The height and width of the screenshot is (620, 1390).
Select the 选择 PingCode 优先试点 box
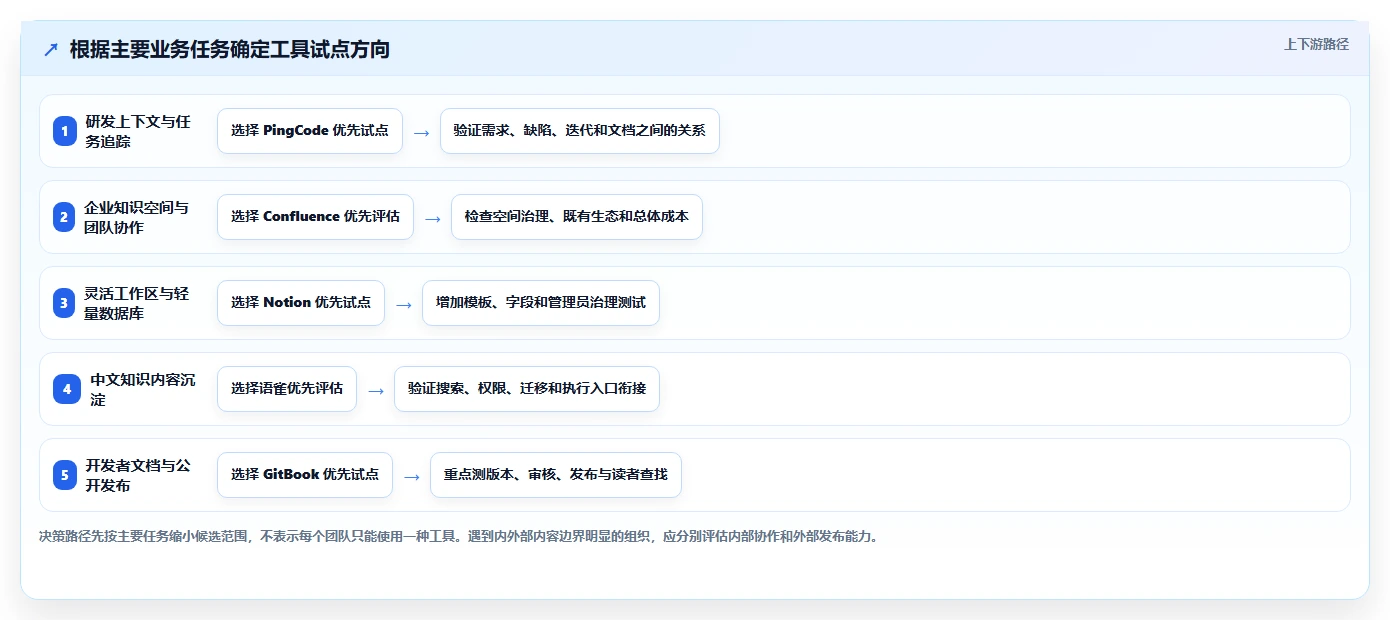pos(310,131)
